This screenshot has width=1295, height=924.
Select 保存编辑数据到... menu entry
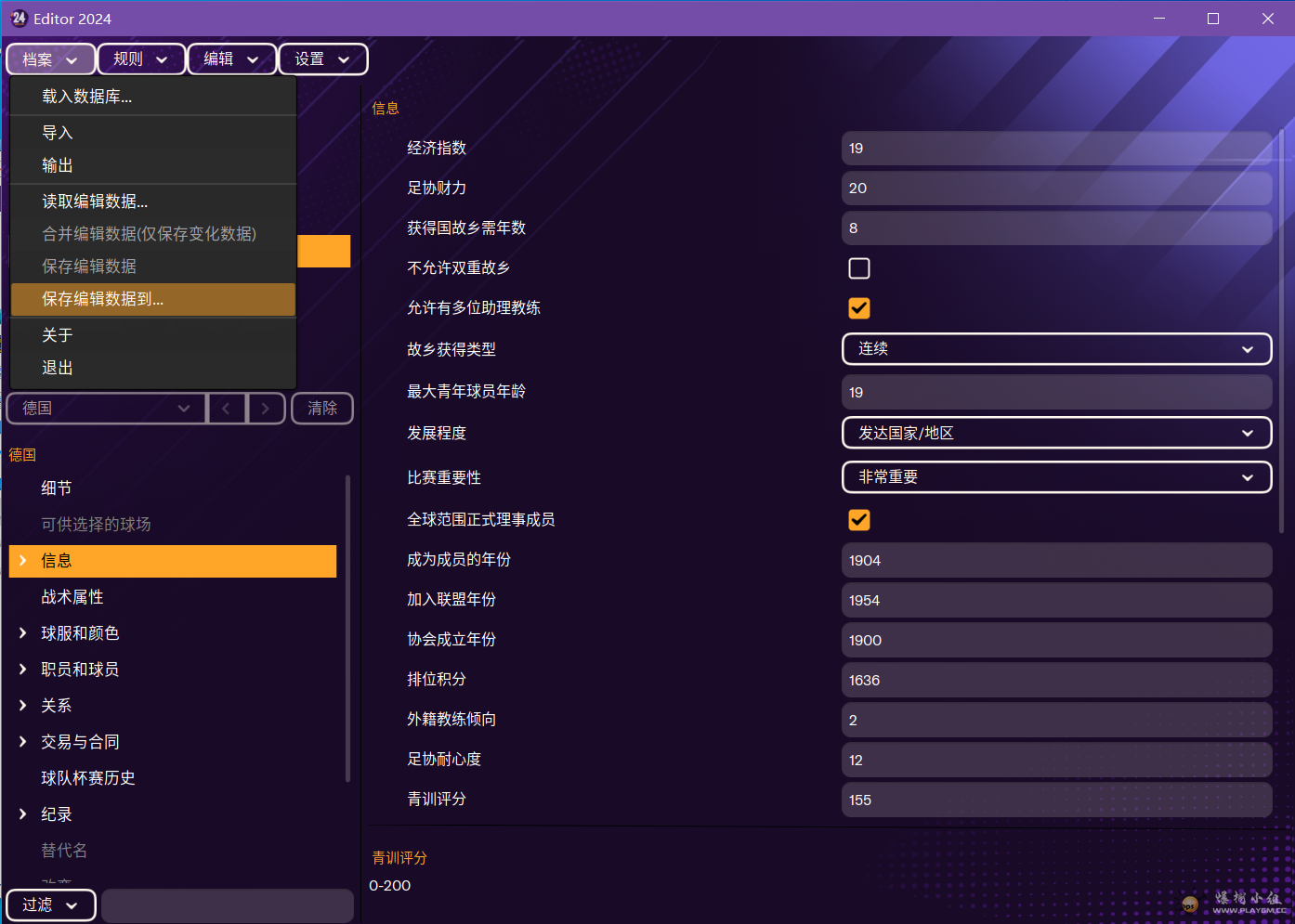point(153,299)
